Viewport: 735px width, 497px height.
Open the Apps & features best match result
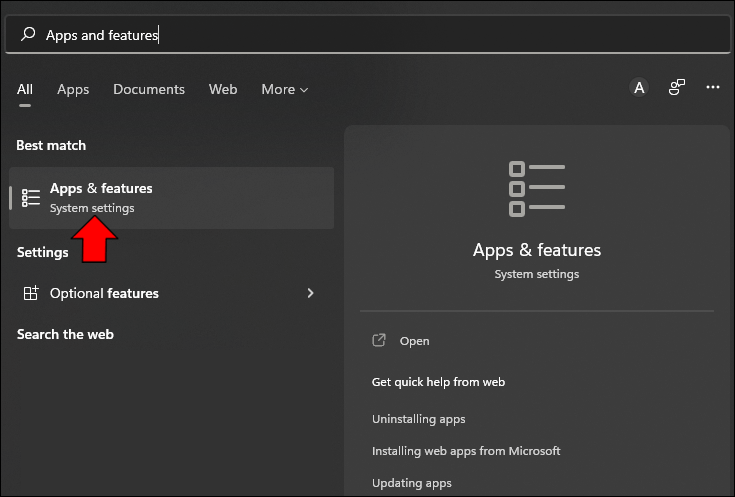tap(172, 198)
